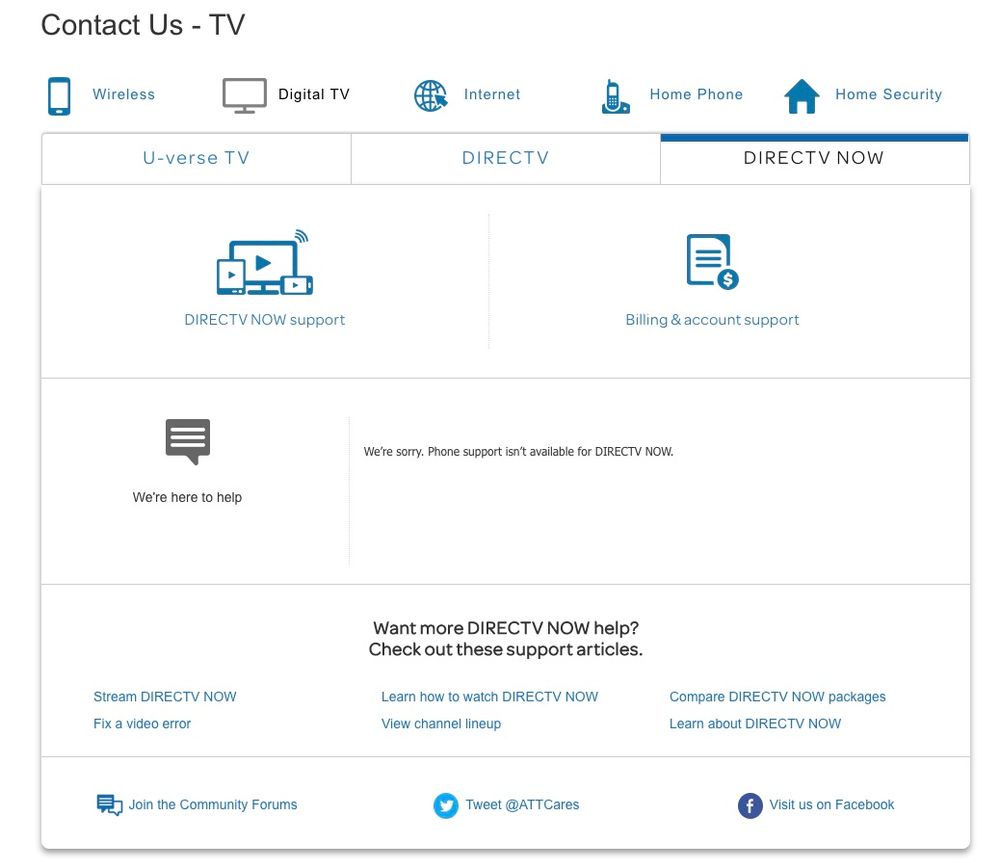Open the Stream DIRECTV NOW article
Viewport: 999px width, 863px height.
[x=165, y=696]
